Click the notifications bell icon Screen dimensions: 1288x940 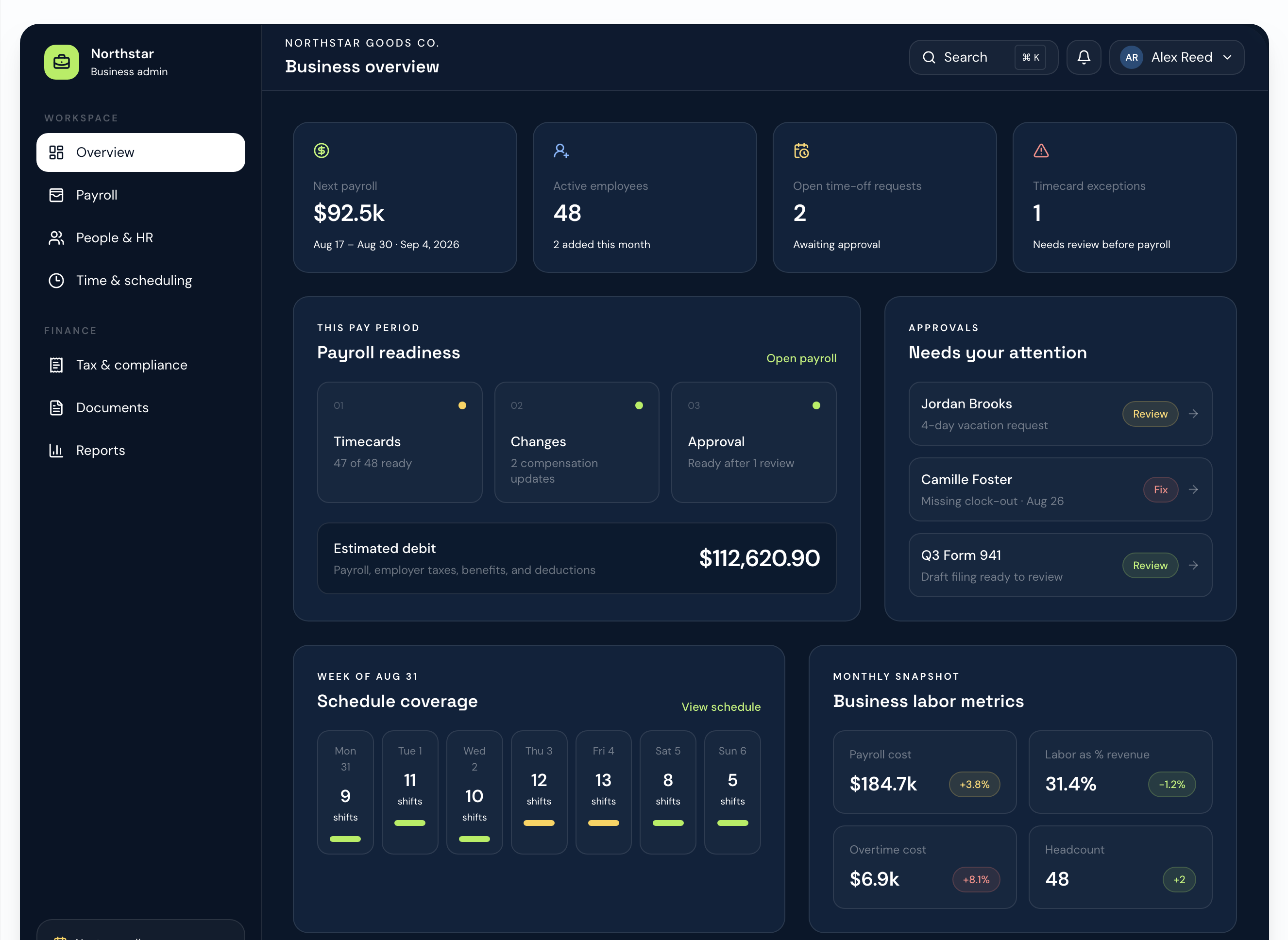click(1084, 57)
